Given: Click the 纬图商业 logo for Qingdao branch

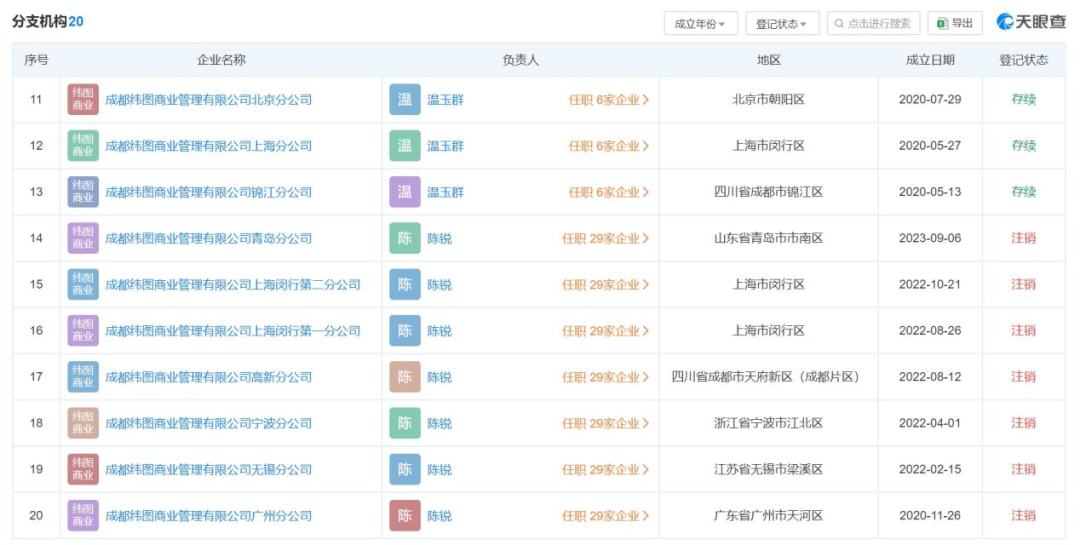Looking at the screenshot, I should click(83, 238).
